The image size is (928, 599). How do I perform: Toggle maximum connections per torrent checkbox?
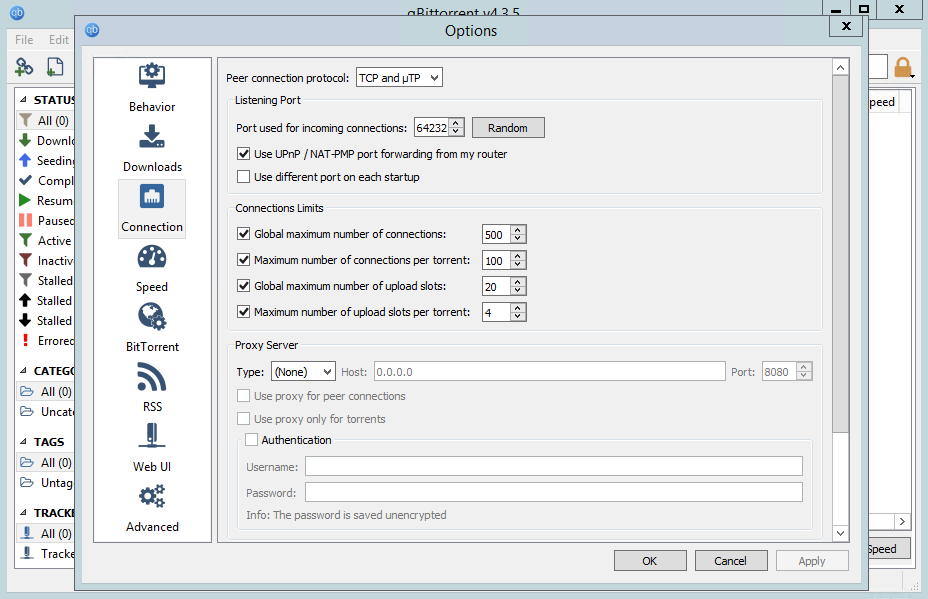[x=243, y=260]
